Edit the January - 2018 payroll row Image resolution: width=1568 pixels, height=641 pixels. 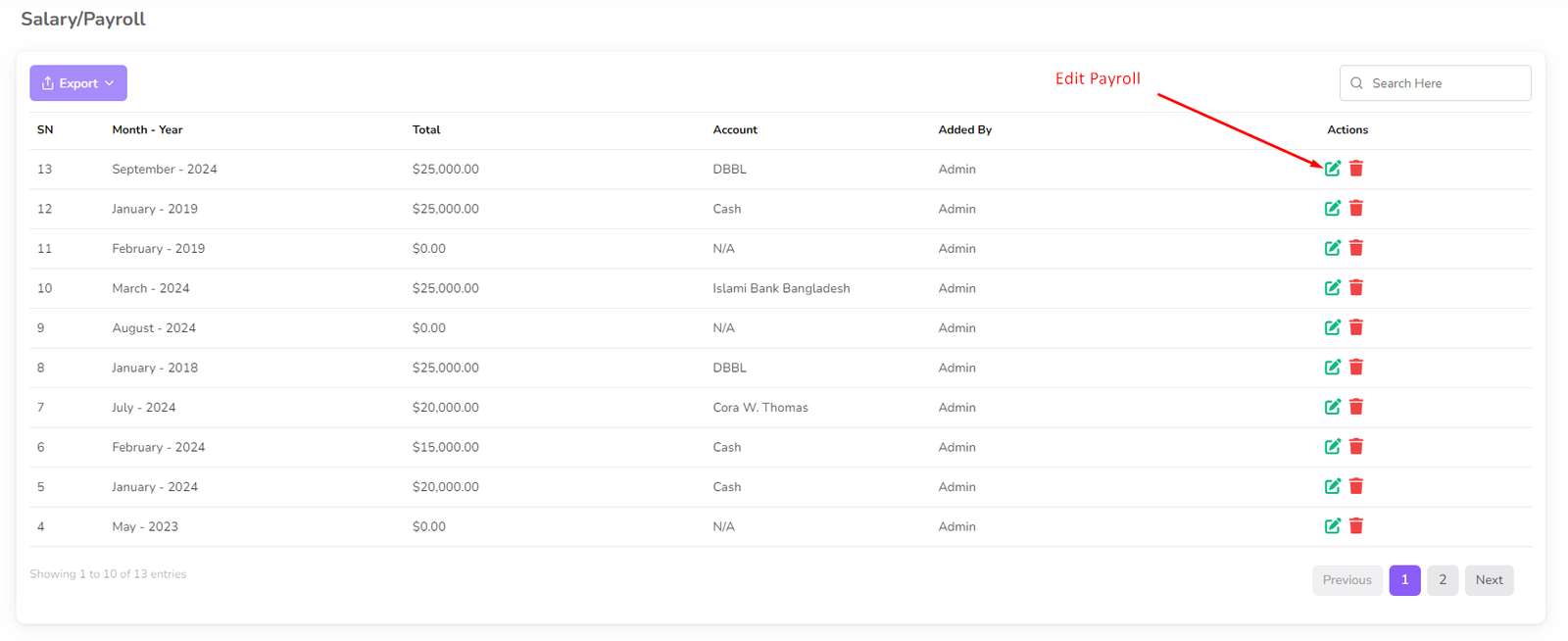pos(1332,368)
